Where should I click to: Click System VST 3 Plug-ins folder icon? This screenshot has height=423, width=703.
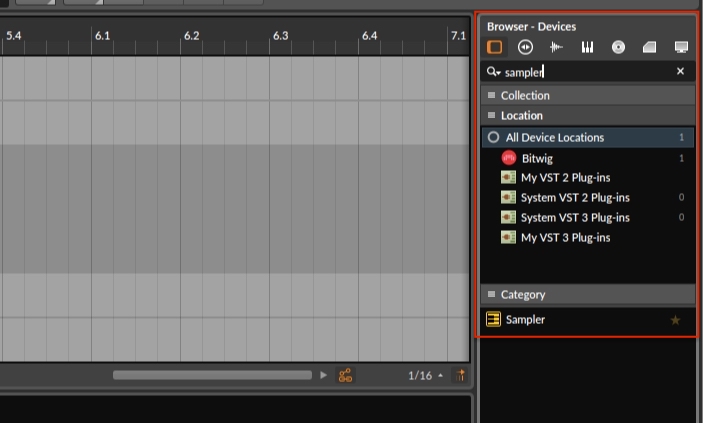point(508,218)
